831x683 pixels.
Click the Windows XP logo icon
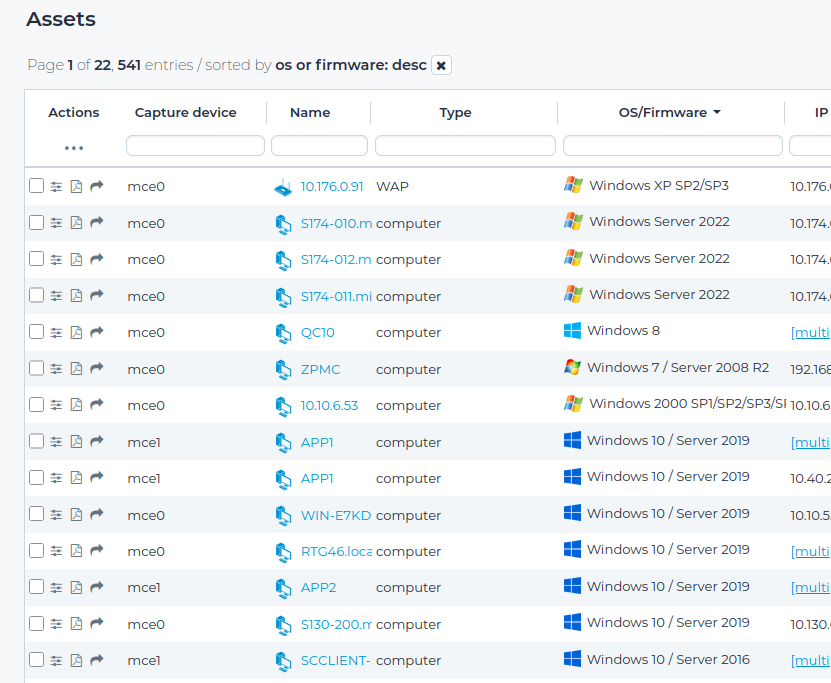[x=573, y=185]
